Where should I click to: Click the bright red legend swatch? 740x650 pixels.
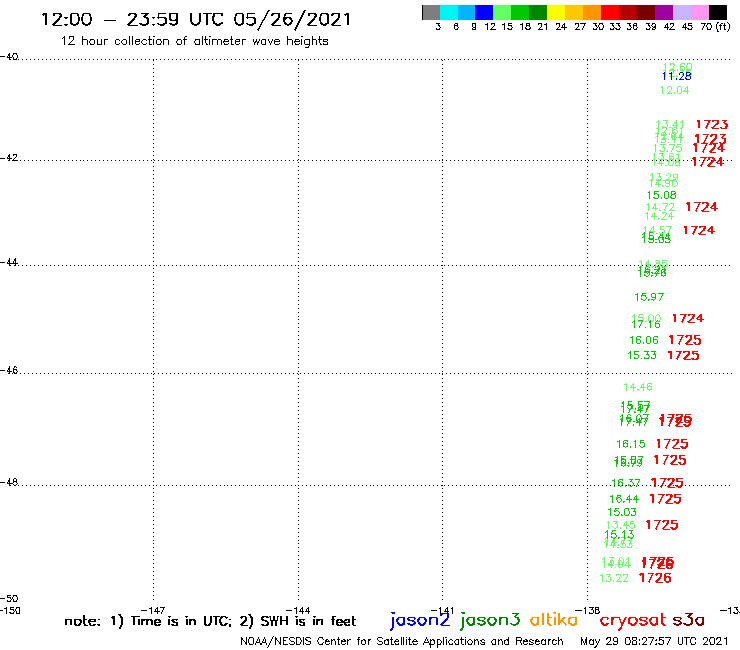pos(610,12)
